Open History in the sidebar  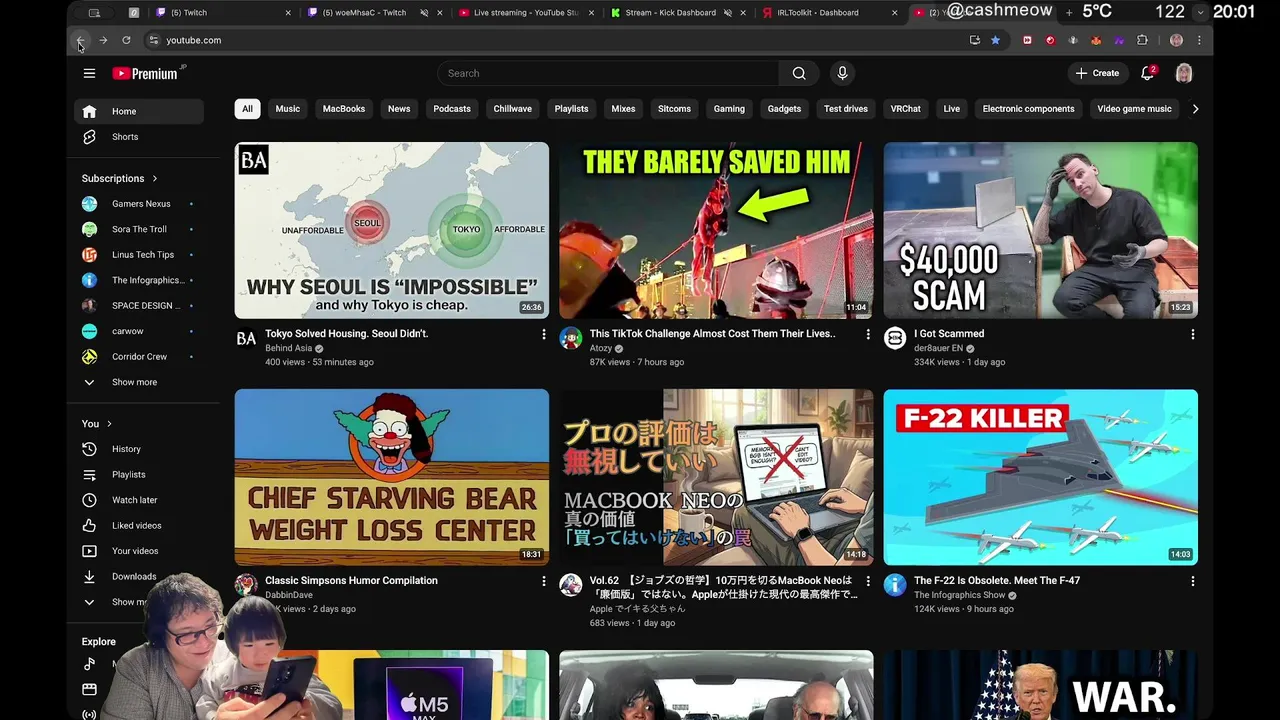coord(139,449)
